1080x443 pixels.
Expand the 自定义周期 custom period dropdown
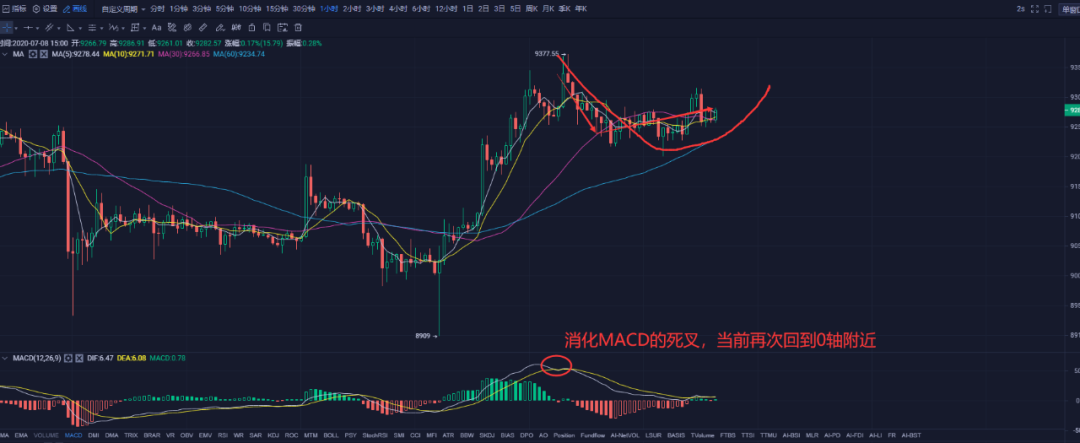coord(125,8)
